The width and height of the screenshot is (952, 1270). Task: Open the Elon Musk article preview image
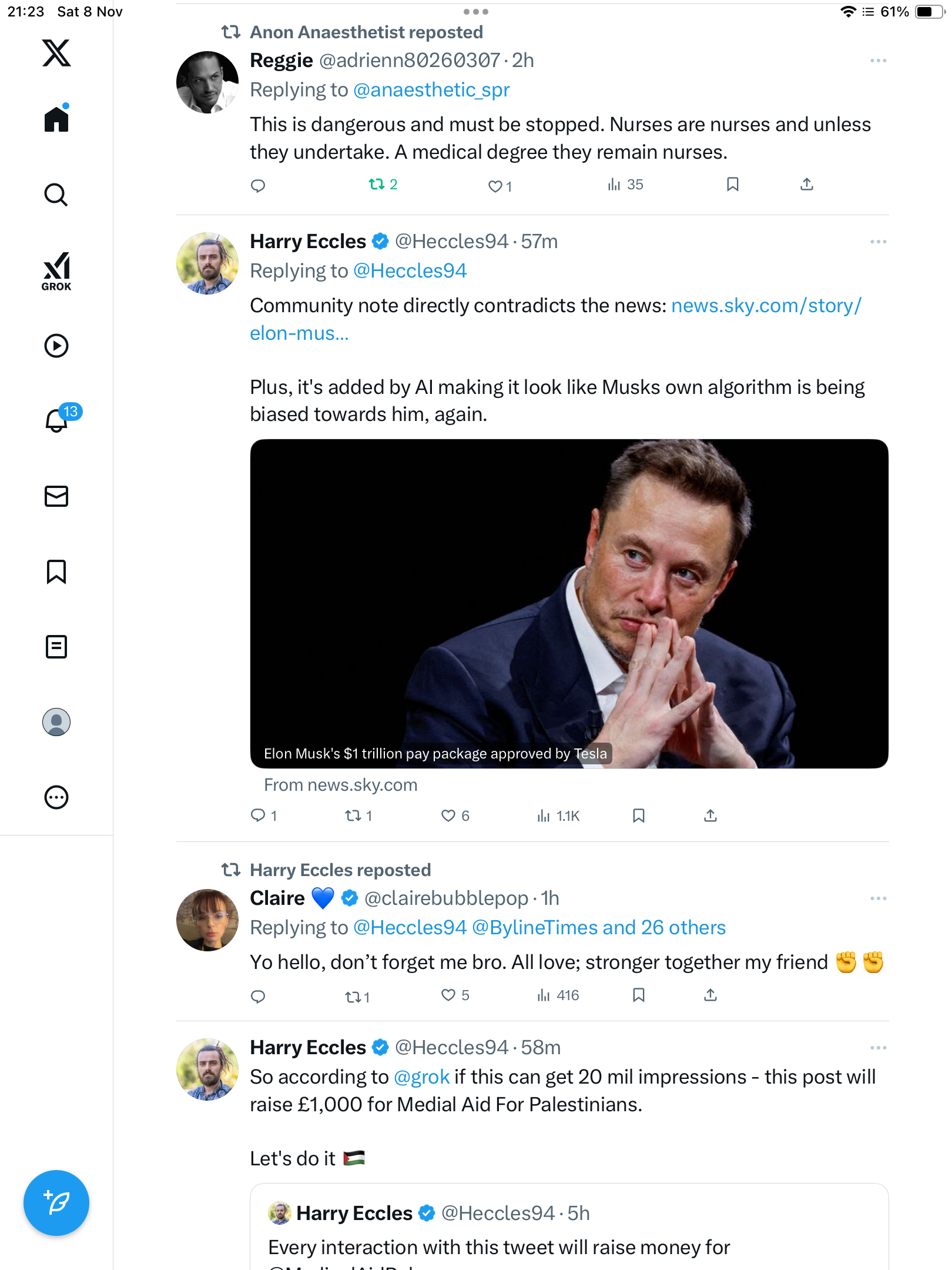coord(569,603)
